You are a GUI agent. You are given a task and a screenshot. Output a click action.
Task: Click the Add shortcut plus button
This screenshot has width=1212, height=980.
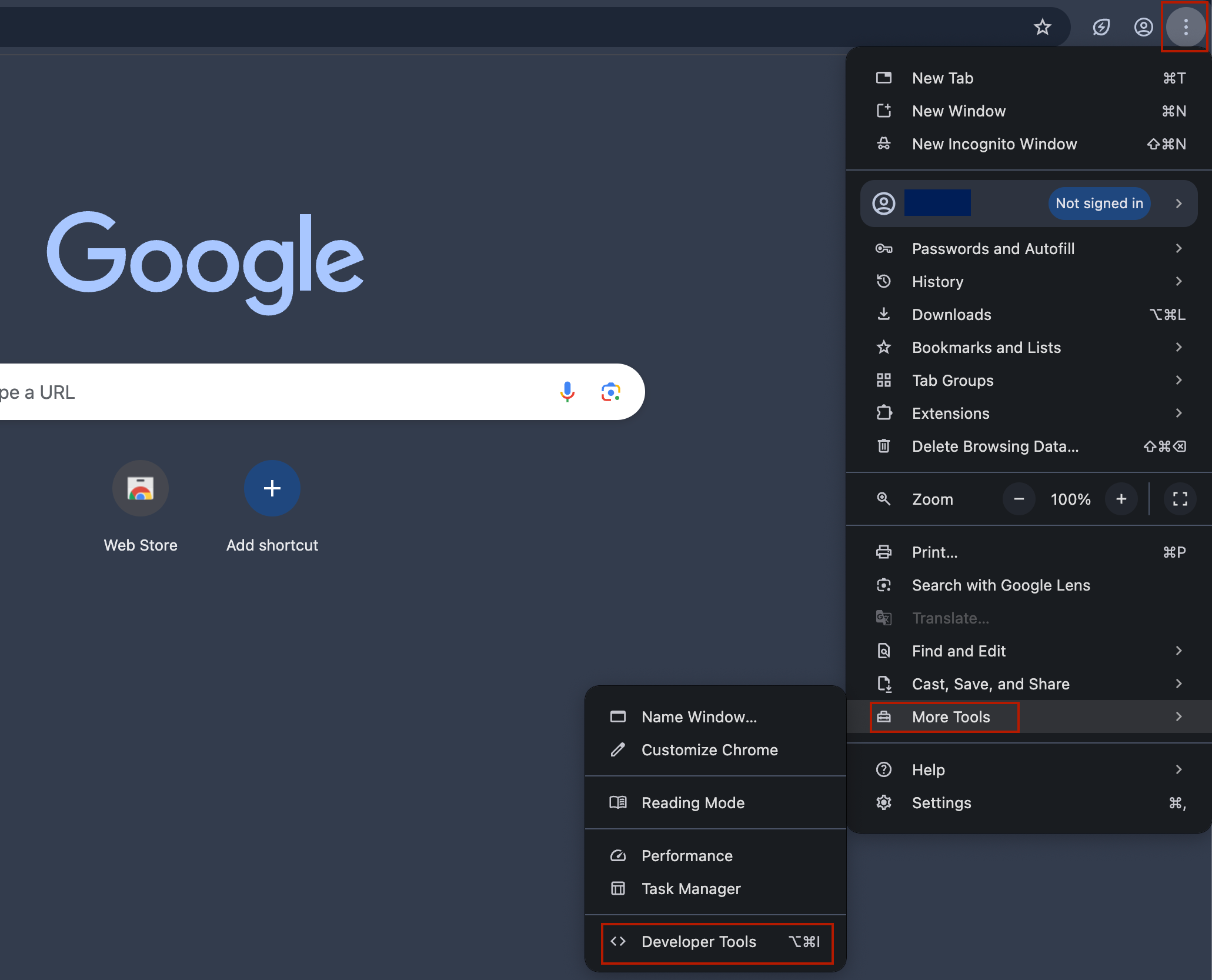272,488
